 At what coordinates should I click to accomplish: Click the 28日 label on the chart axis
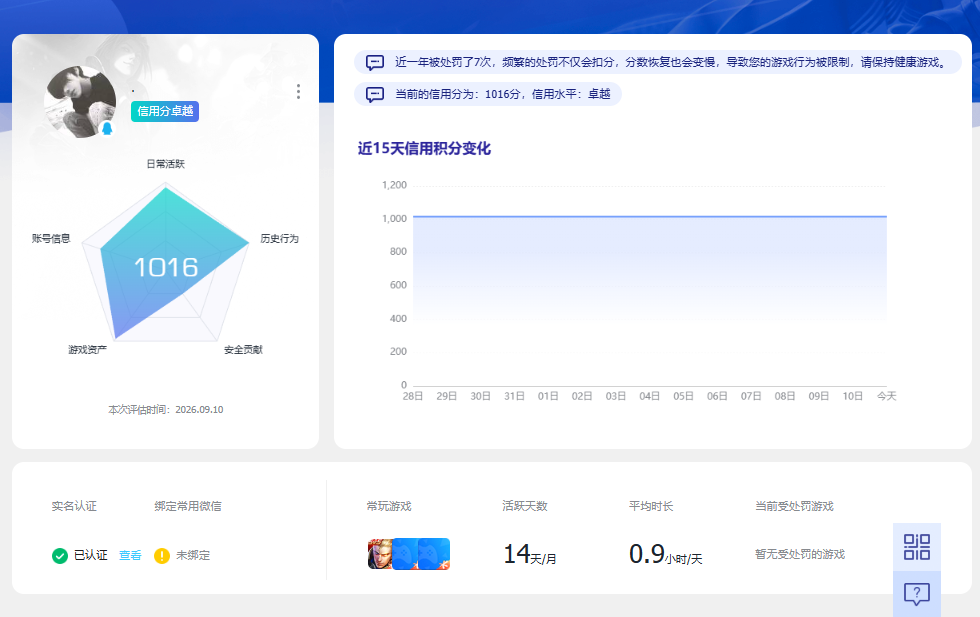tap(412, 396)
